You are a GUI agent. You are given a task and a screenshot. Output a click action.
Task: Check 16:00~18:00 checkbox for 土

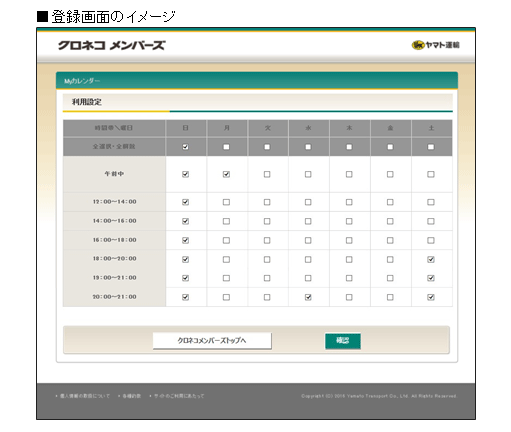[431, 240]
